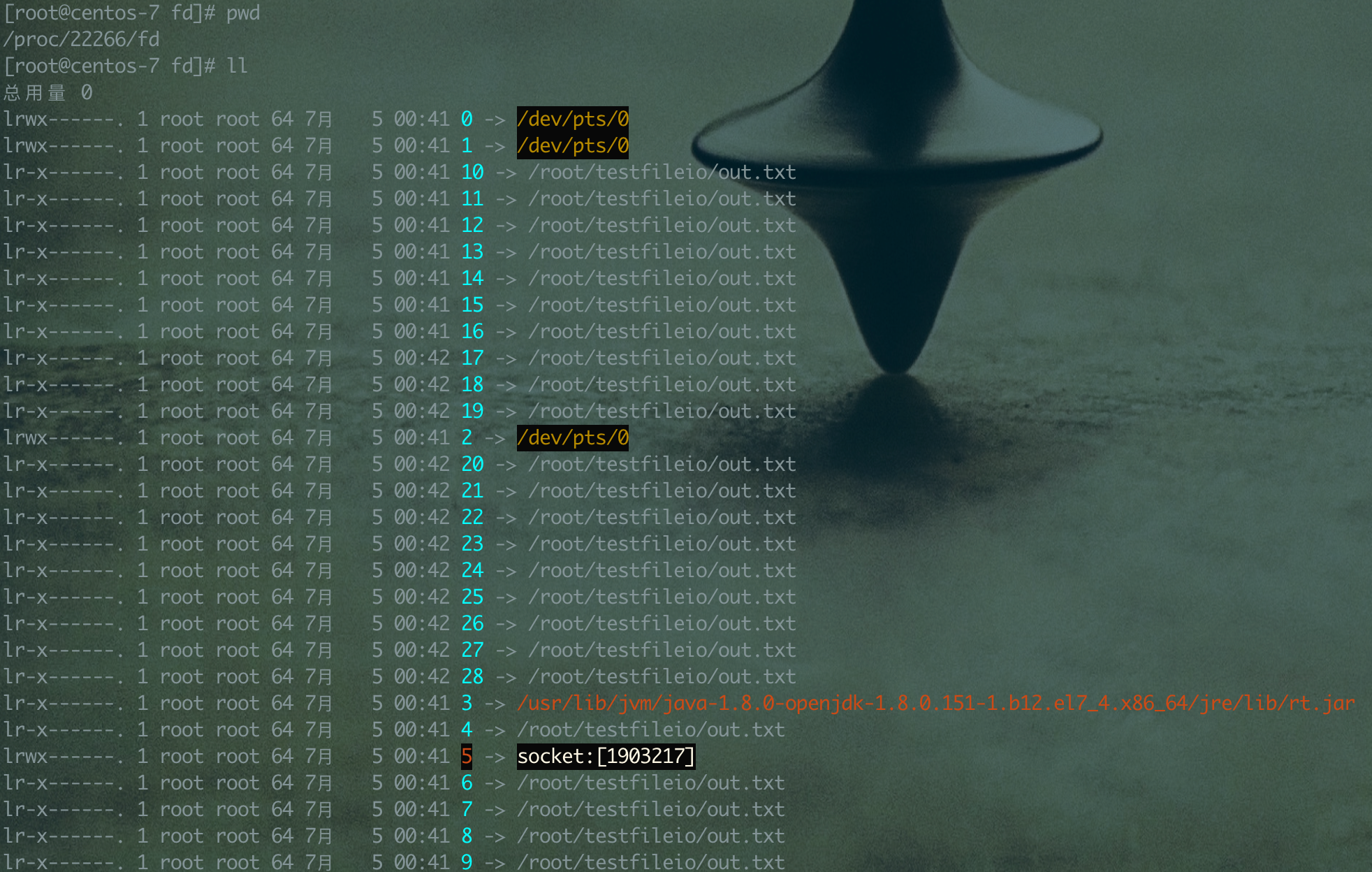Viewport: 1372px width, 872px height.
Task: Click out.txt path for descriptor 4
Action: 650,729
